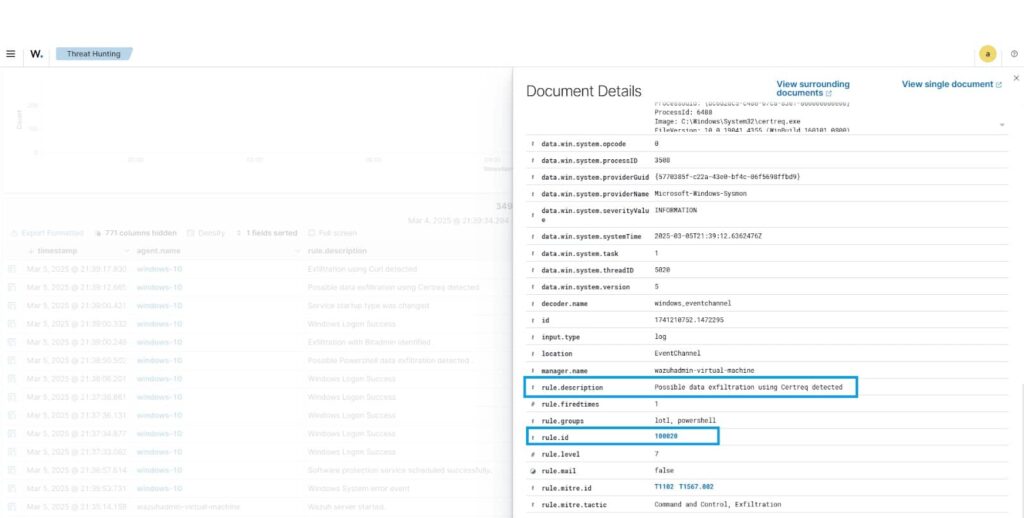Screen dimensions: 1024x518
Task: Collapse the expanded full log field arrow
Action: (x=1002, y=124)
